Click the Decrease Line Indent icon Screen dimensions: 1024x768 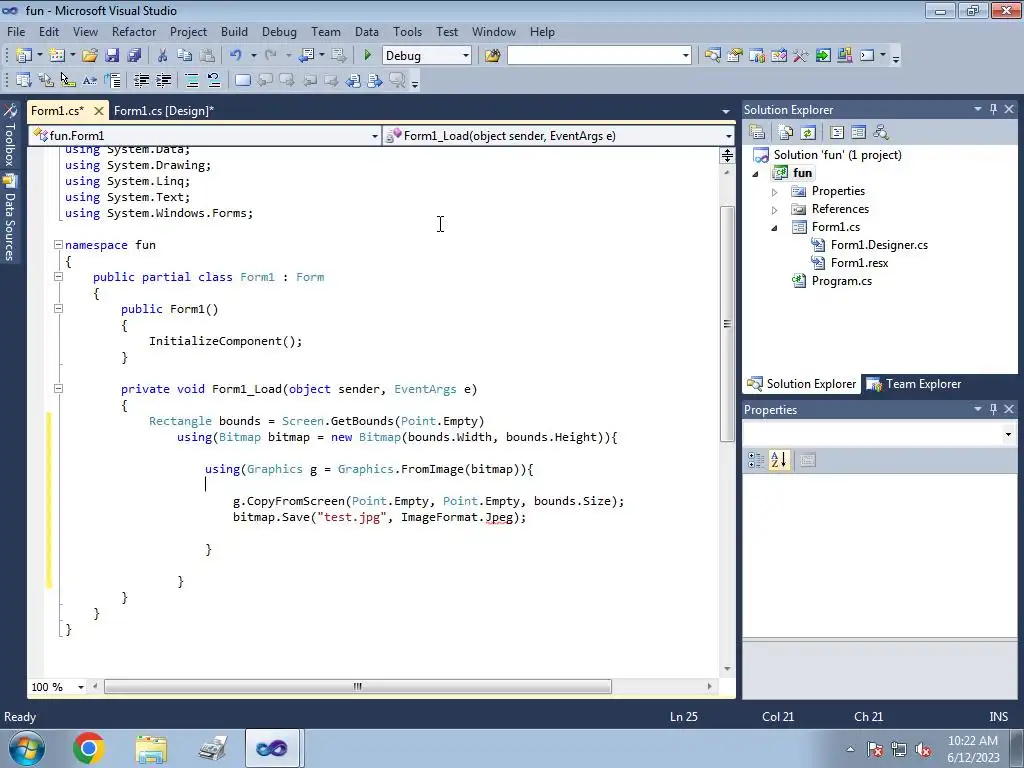[x=141, y=80]
